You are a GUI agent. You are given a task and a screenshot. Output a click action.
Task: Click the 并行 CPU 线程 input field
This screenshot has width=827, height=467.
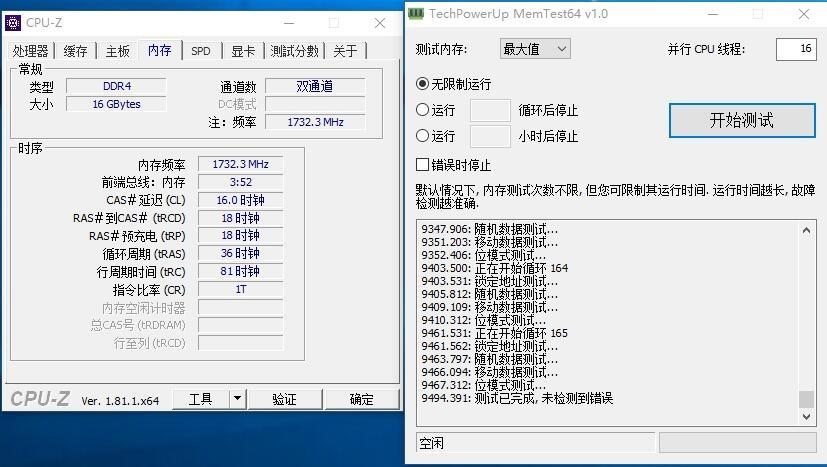pyautogui.click(x=796, y=50)
